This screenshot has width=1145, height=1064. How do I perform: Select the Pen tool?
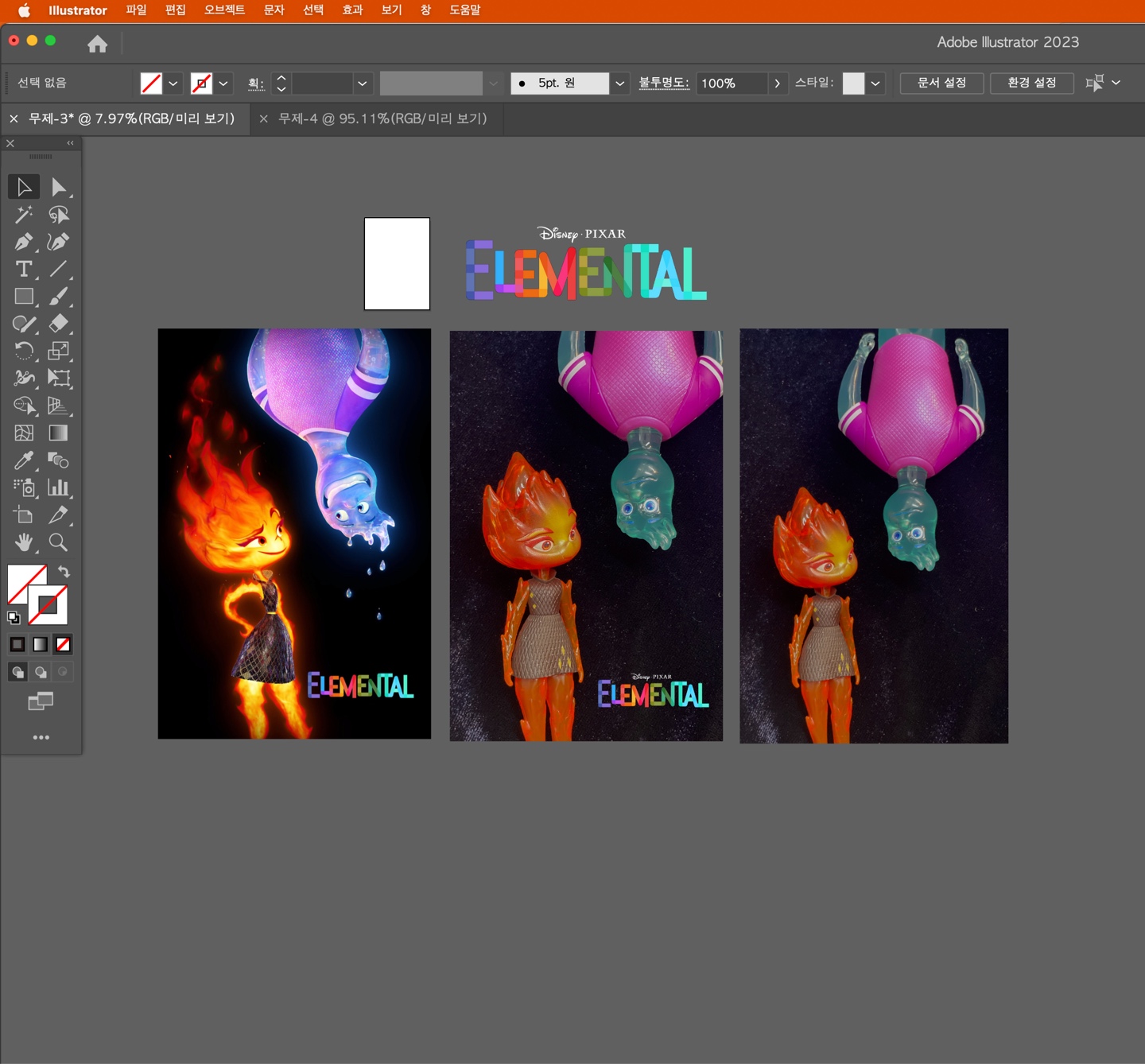coord(24,242)
